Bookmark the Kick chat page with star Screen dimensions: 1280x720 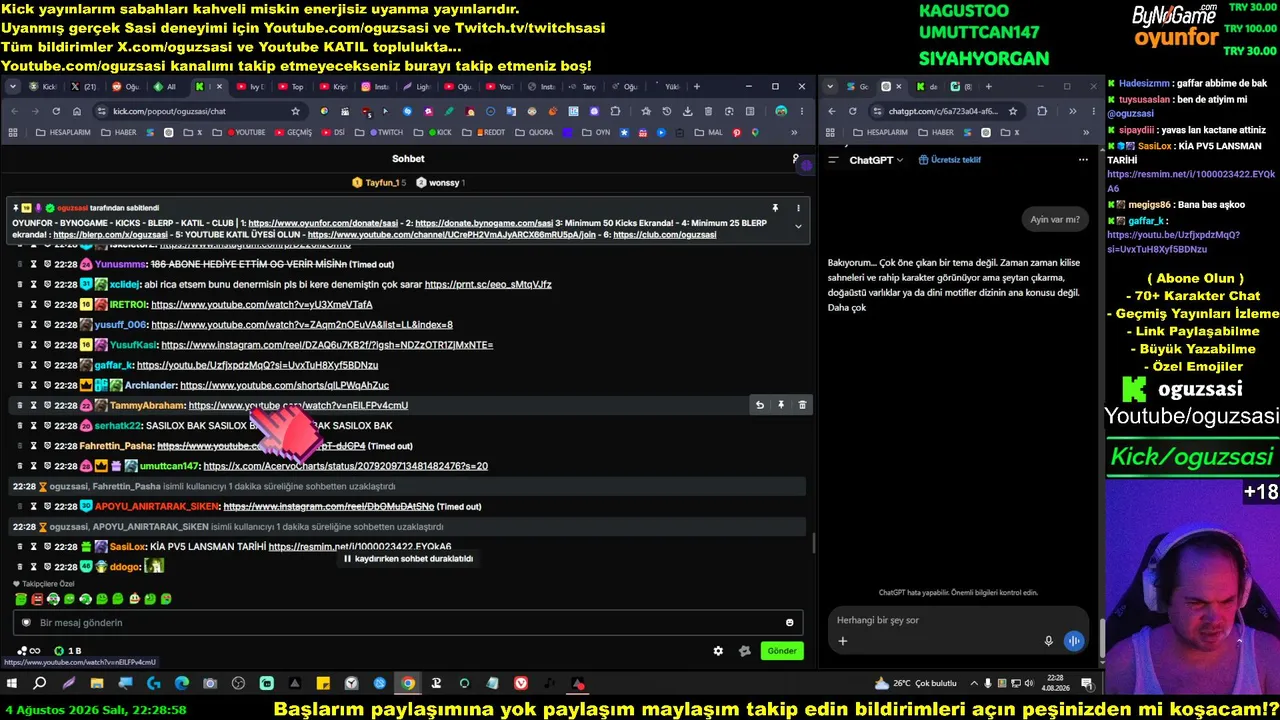(295, 111)
